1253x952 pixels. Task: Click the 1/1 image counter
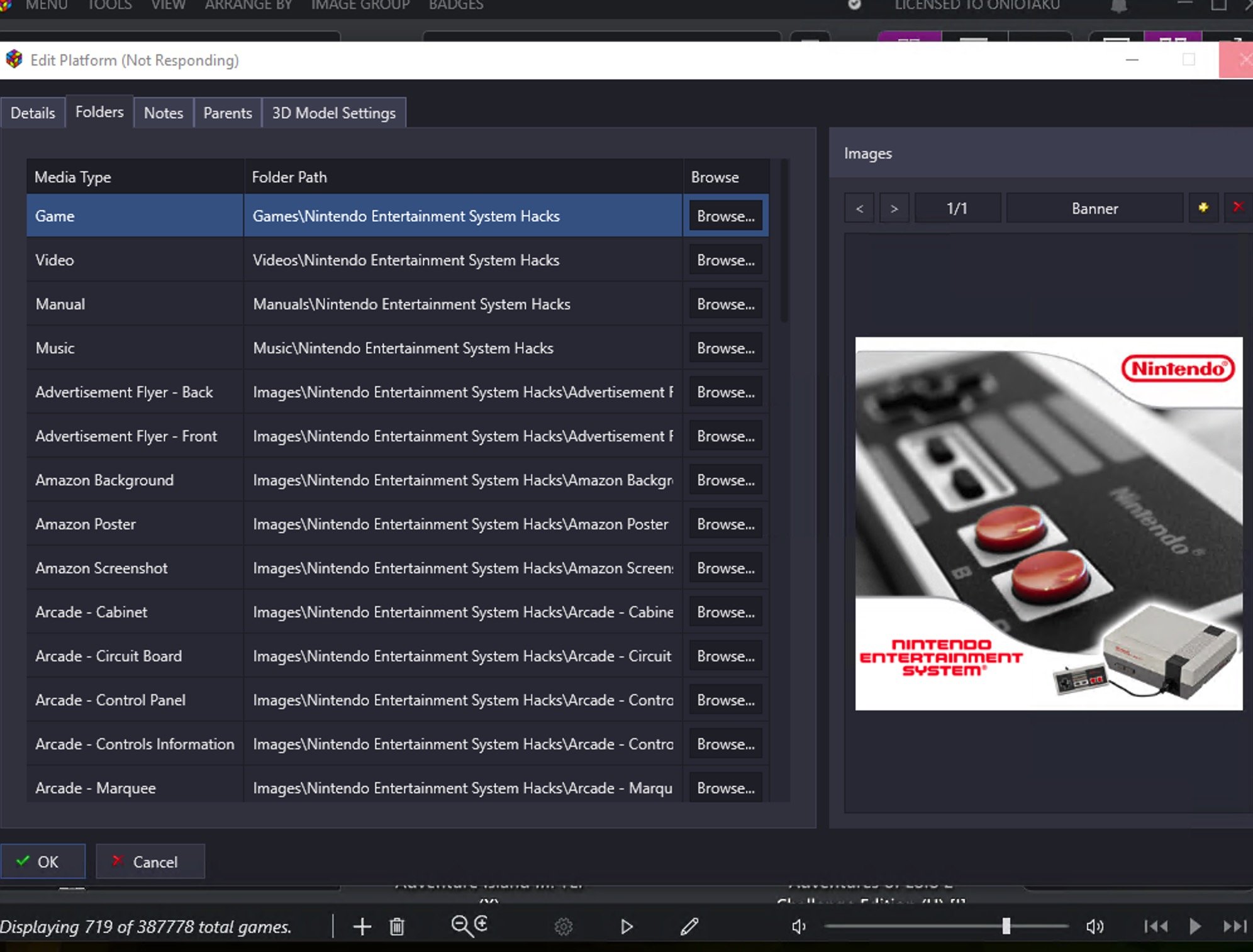(x=957, y=208)
